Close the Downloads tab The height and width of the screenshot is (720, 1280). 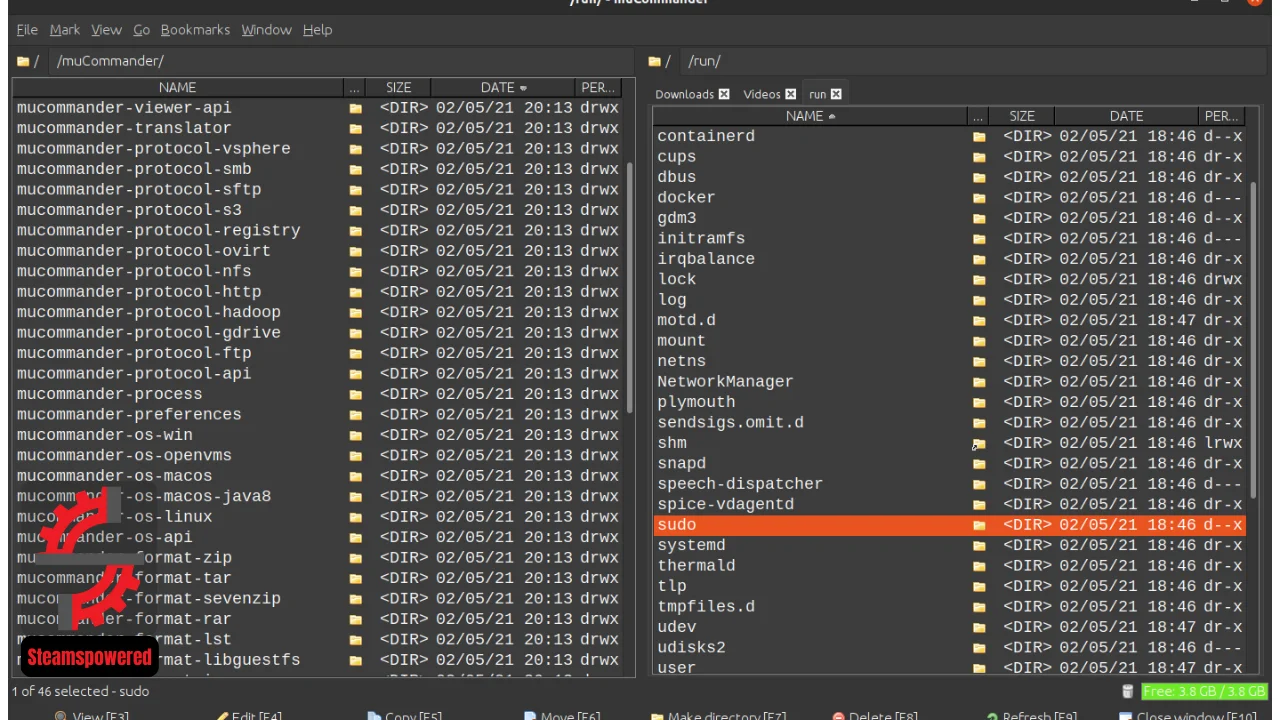[724, 94]
